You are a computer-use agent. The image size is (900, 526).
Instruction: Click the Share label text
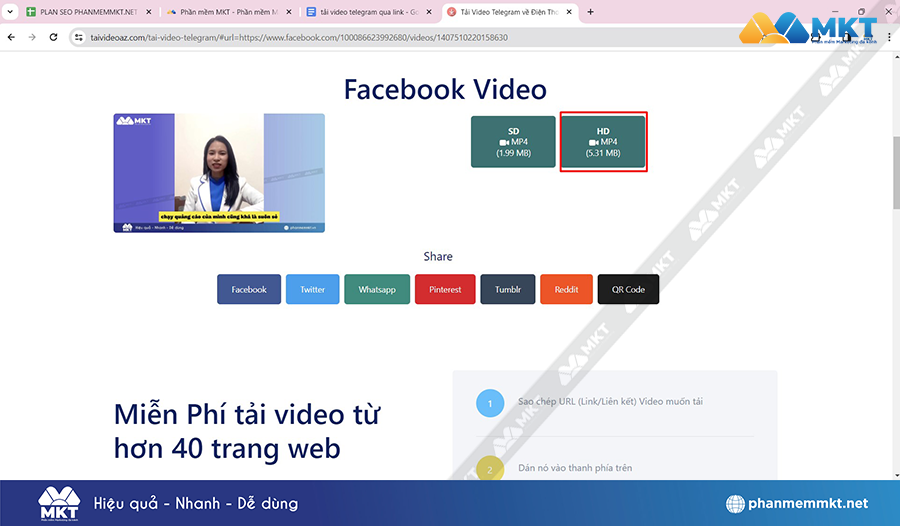(438, 256)
